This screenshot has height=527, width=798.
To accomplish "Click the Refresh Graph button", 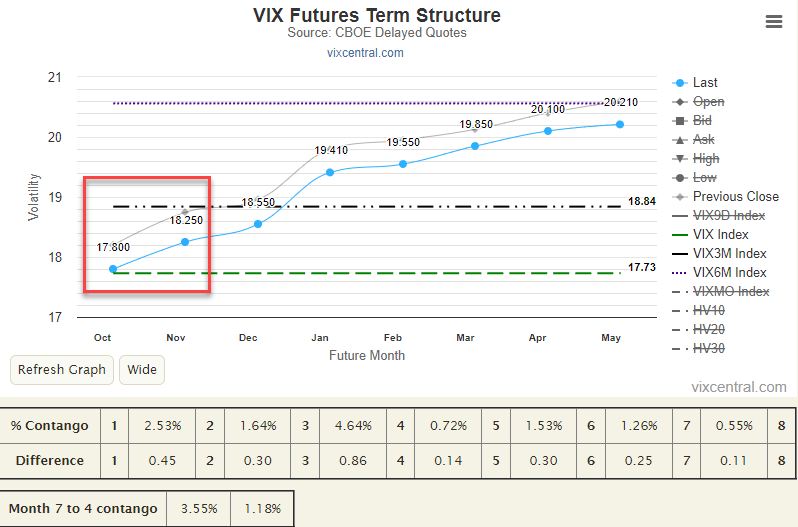I will click(62, 370).
